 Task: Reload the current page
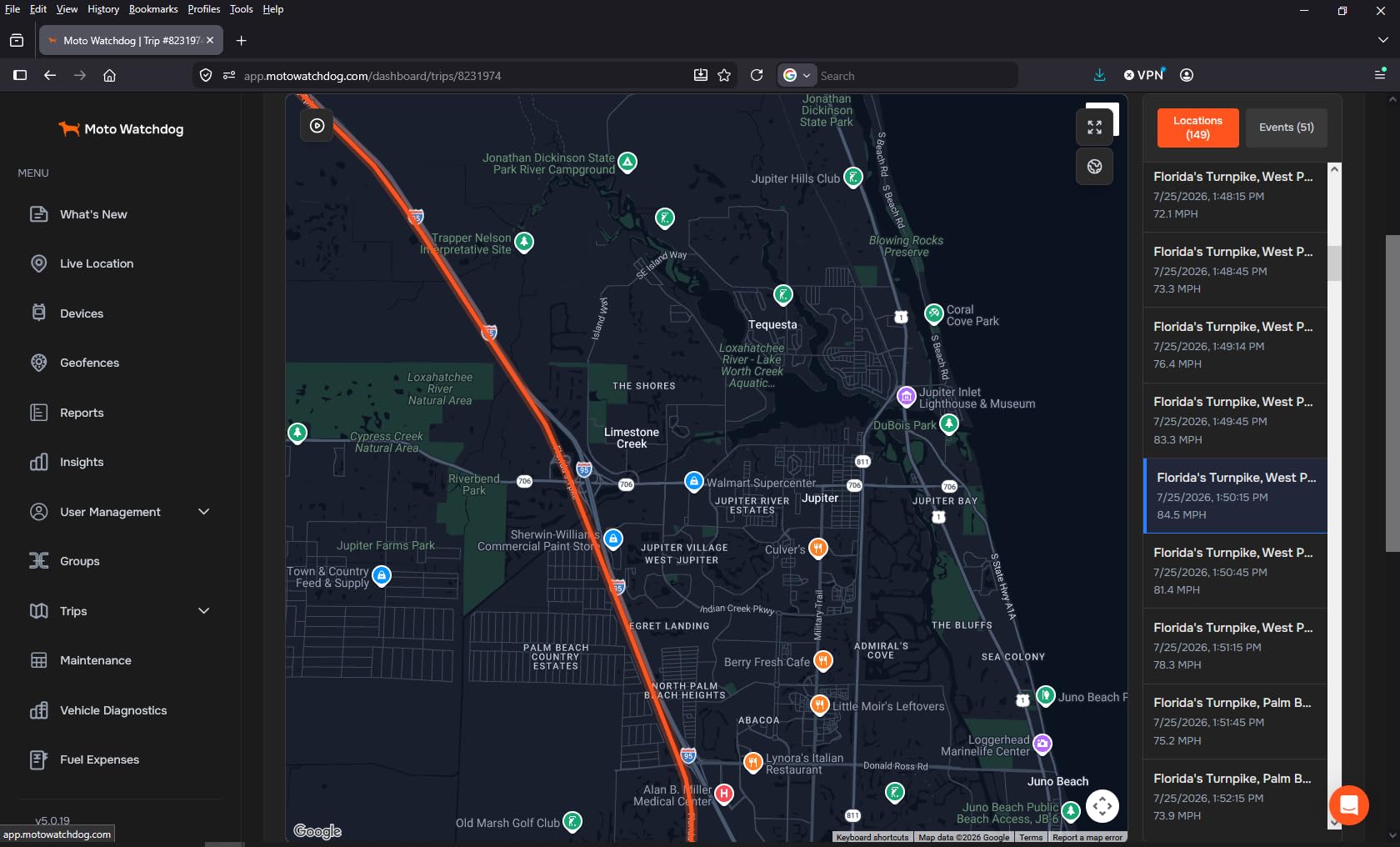pos(757,75)
